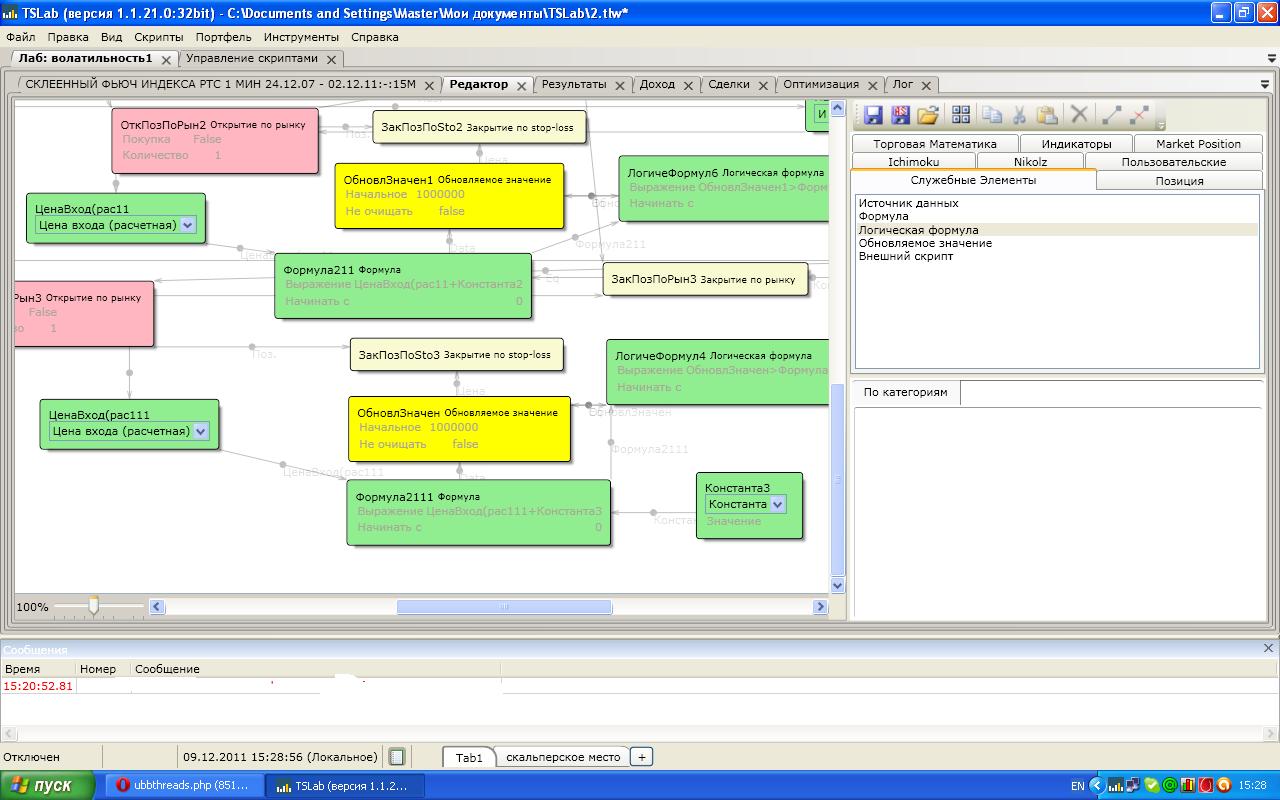Viewport: 1280px width, 800px height.
Task: Switch to the ubbthreads.php Opera taskbar window
Action: pos(185,786)
